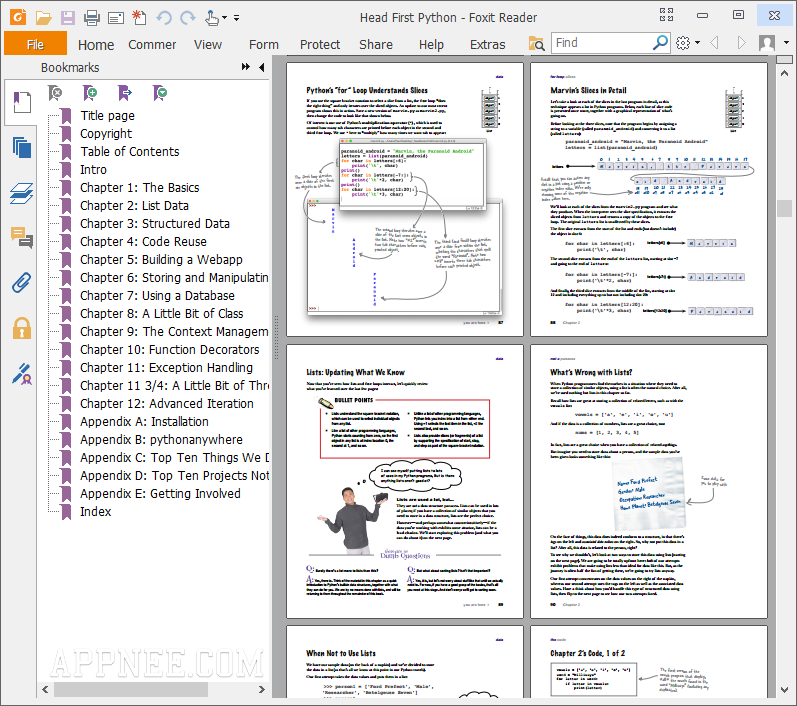
Task: Switch to the Form ribbon tab
Action: tap(263, 45)
